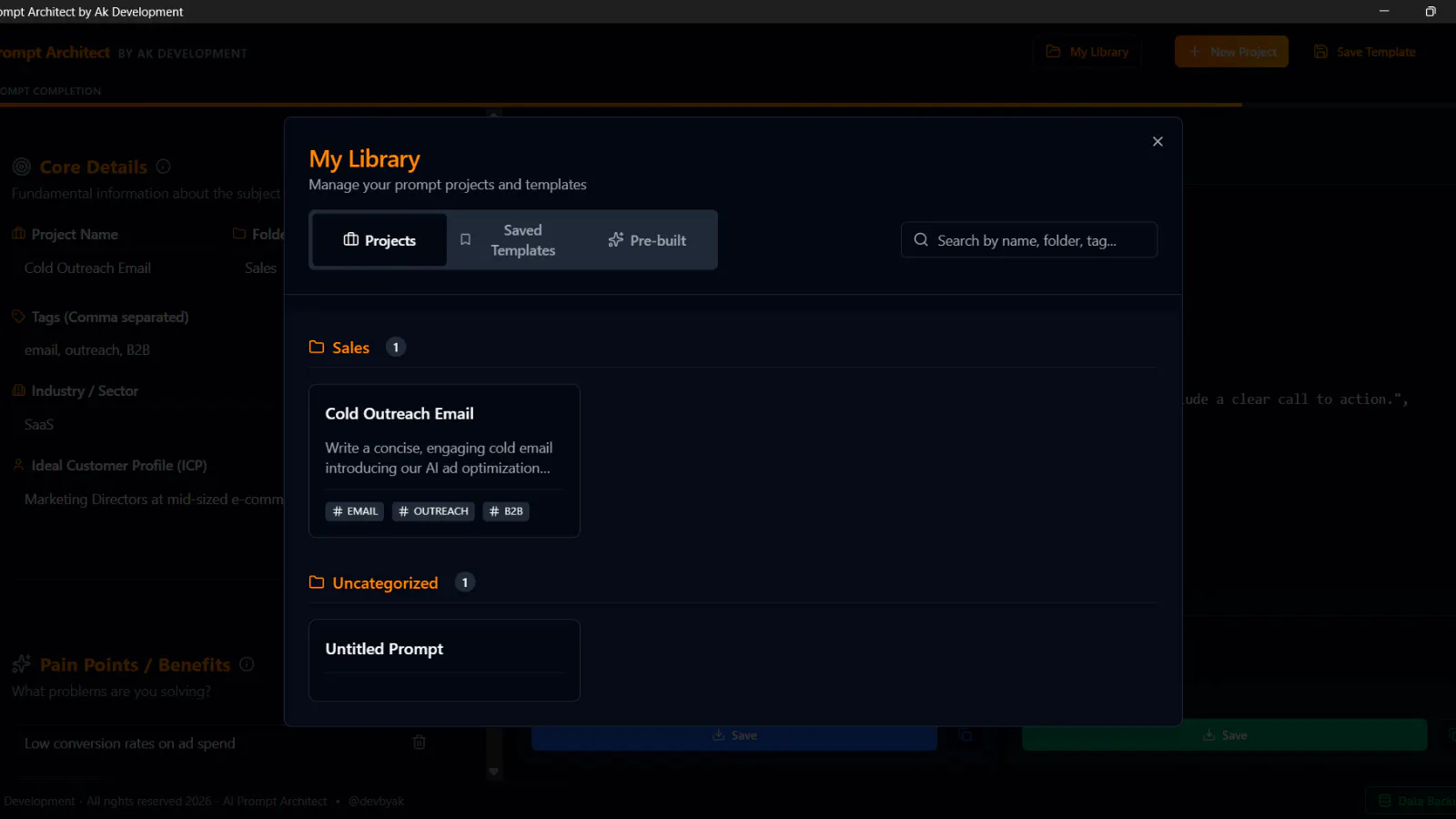1456x819 pixels.
Task: Delete the Low conversion rates pain point
Action: tap(420, 743)
